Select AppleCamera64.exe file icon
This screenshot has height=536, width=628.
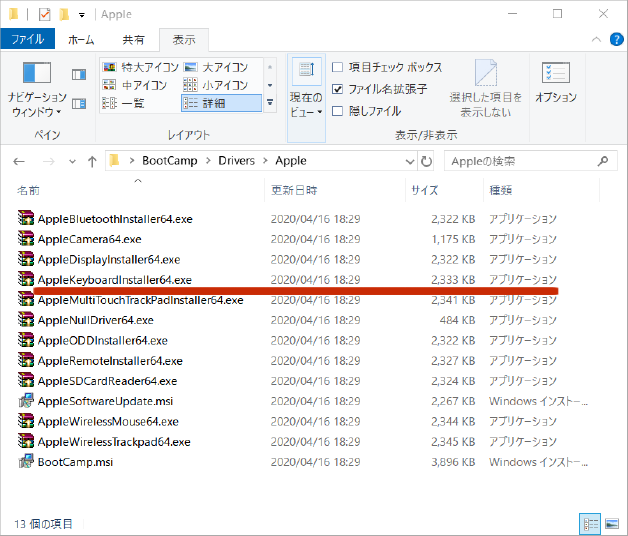point(26,238)
